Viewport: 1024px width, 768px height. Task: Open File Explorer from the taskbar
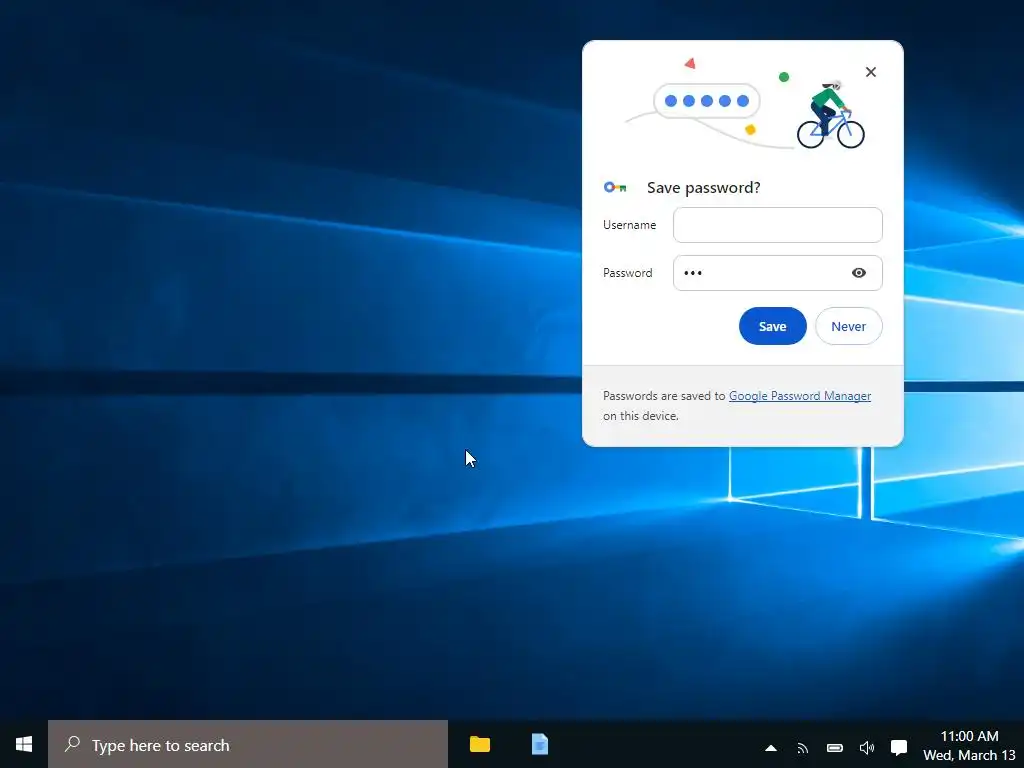tap(480, 744)
